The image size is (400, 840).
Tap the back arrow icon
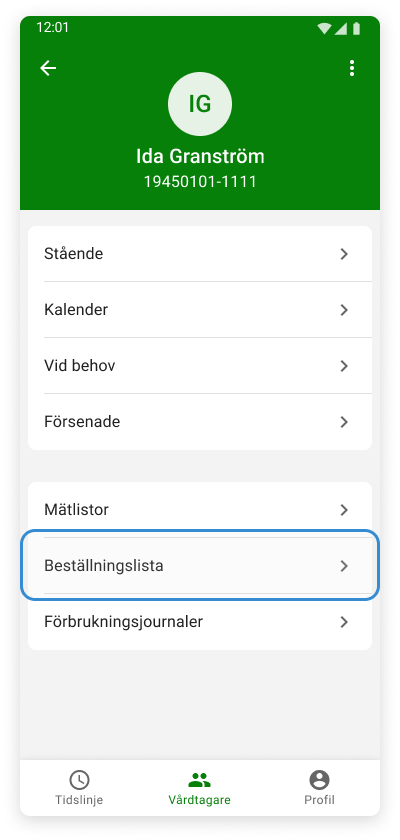(48, 68)
